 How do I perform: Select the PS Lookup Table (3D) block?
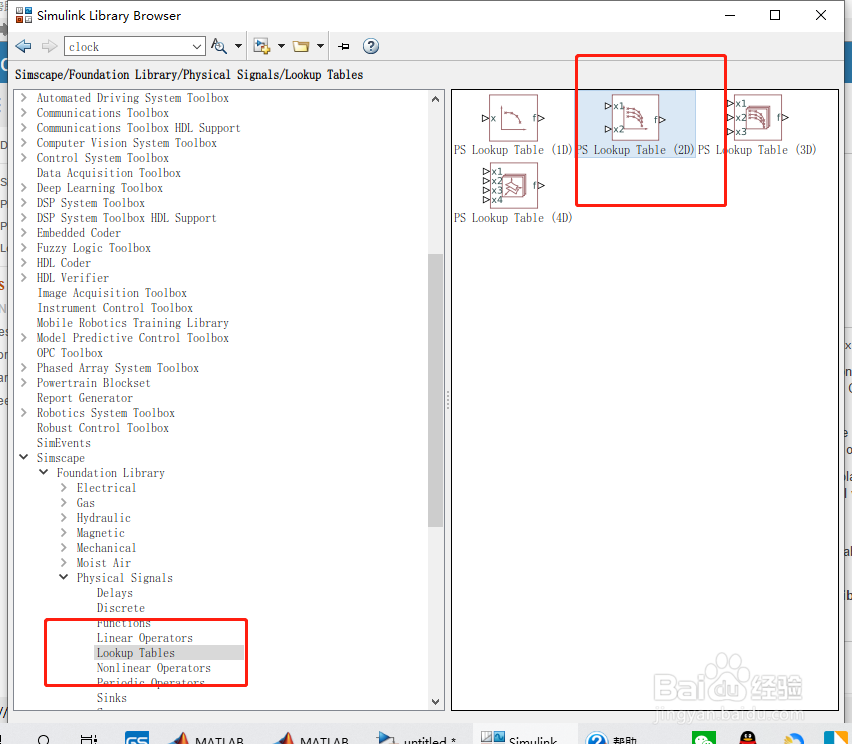pos(757,126)
